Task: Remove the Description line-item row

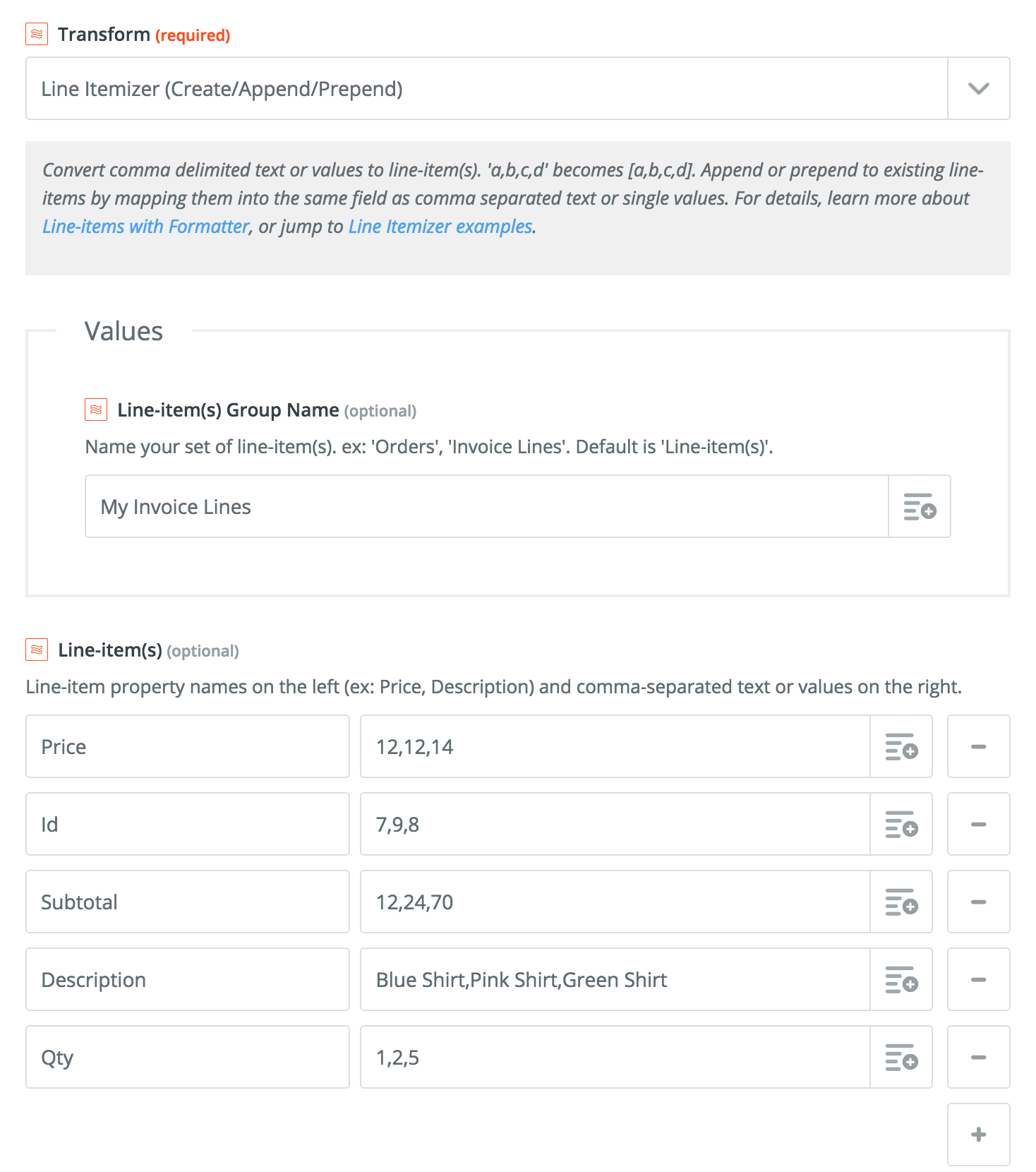Action: (x=978, y=980)
